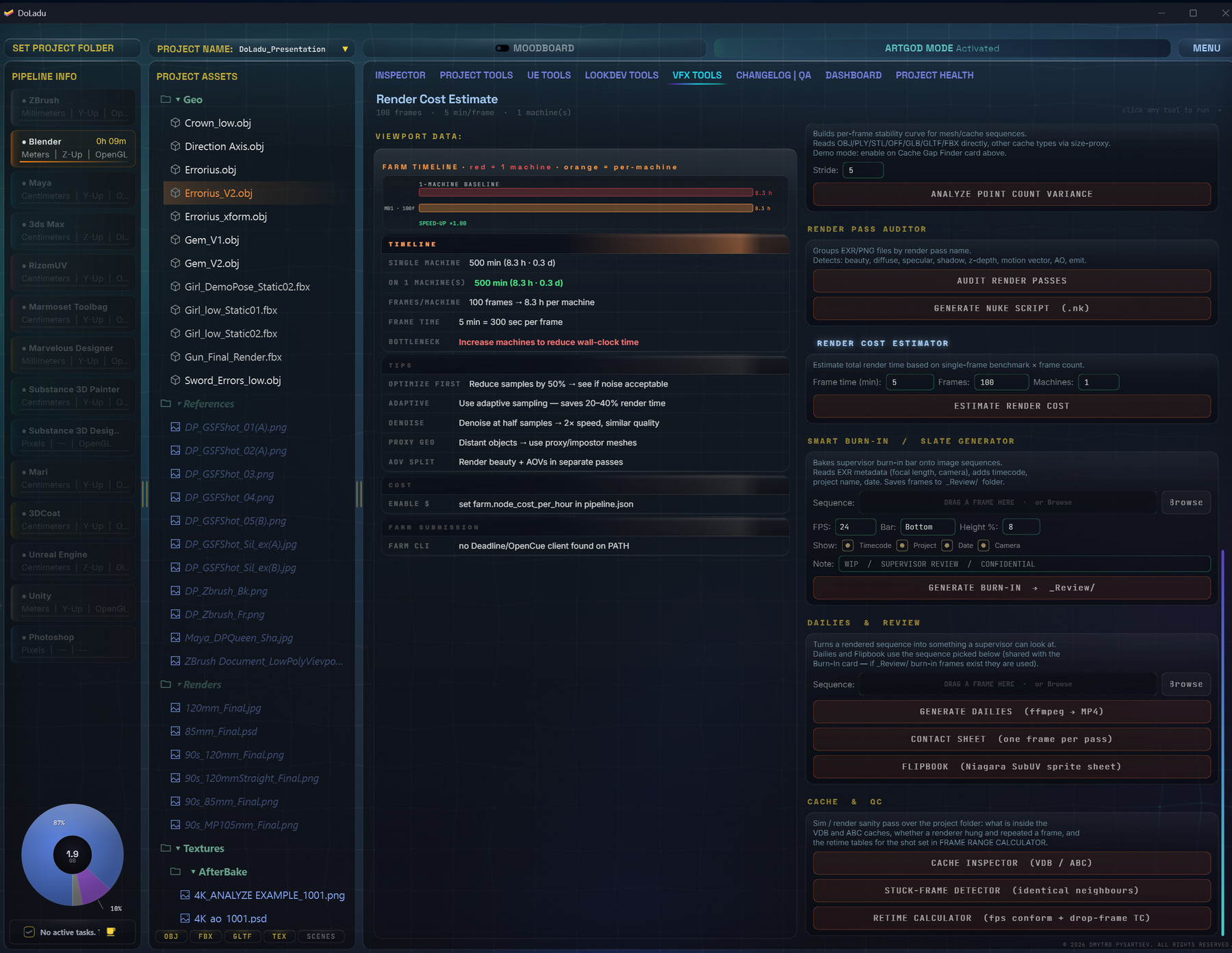Image resolution: width=1232 pixels, height=953 pixels.
Task: Select the Blender pipeline card
Action: coord(73,148)
